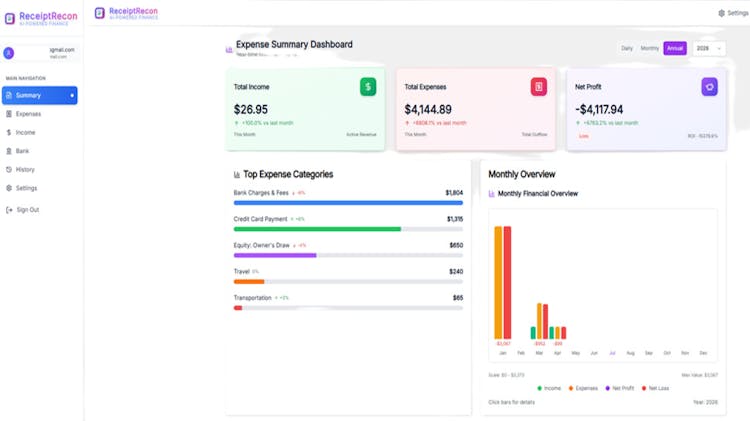Viewport: 750px width, 421px height.
Task: Open the Expenses page from the sidebar
Action: (x=28, y=114)
